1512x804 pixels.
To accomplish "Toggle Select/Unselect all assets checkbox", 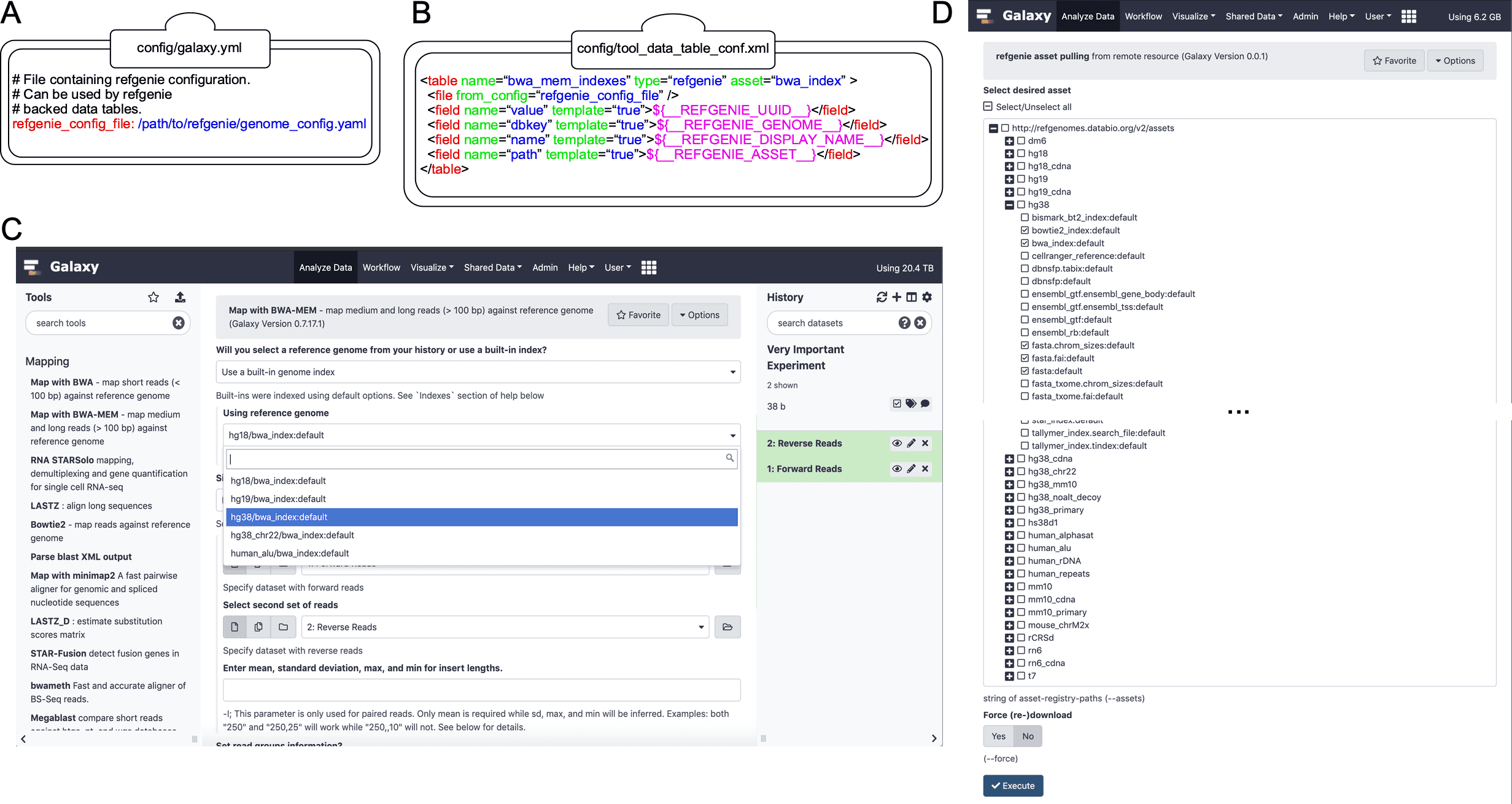I will tap(988, 107).
